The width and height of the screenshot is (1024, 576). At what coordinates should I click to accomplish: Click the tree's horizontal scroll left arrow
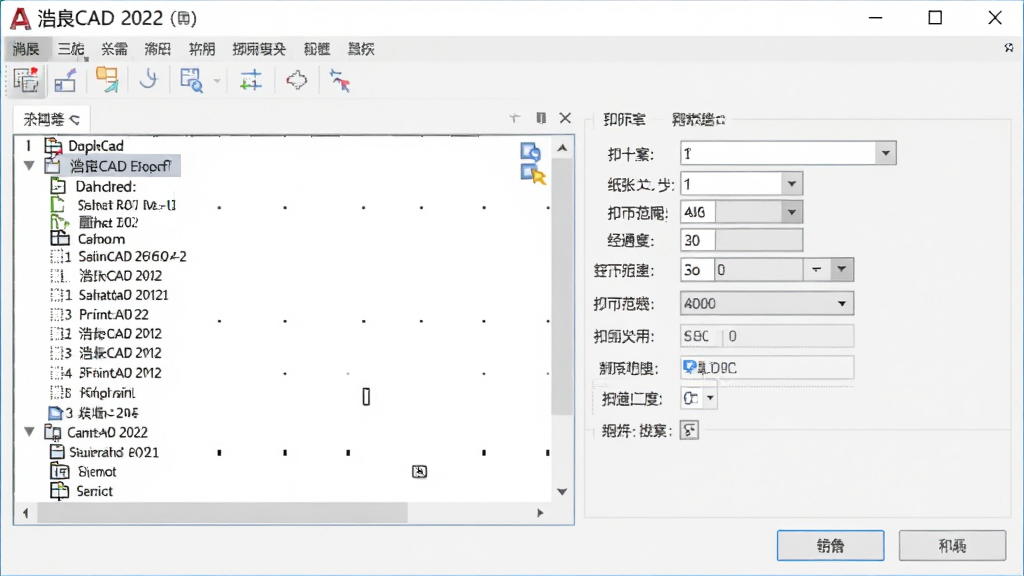point(26,513)
